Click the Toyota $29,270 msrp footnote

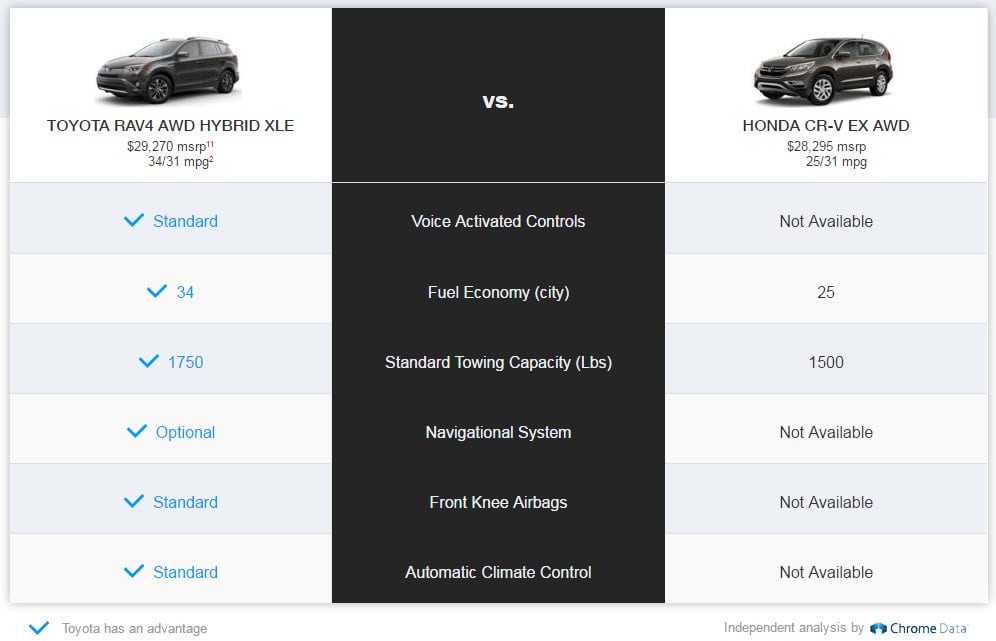click(x=210, y=144)
